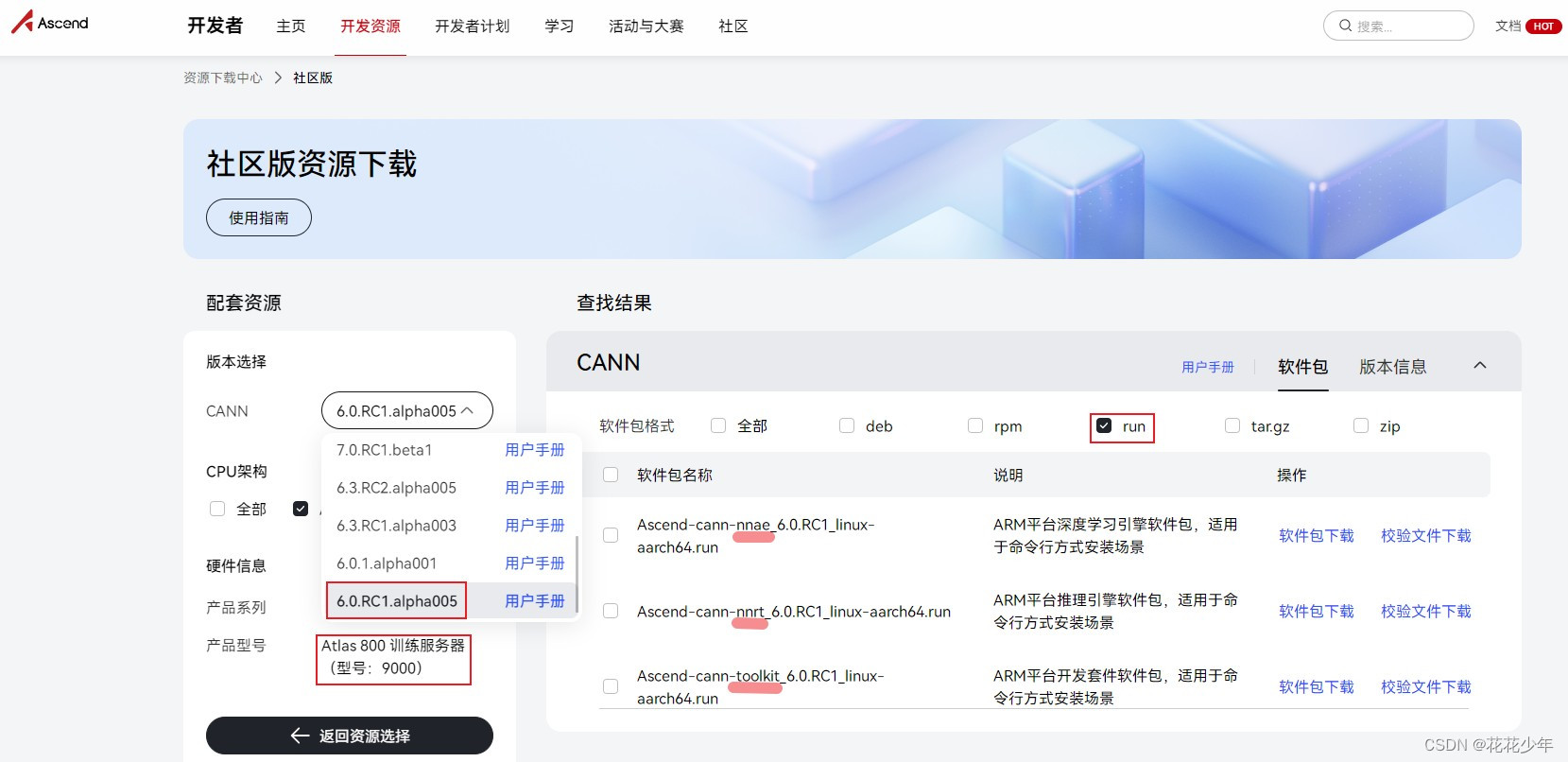Screen dimensions: 1568x762
Task: Download the nnrt checksum file
Action: click(x=1426, y=611)
